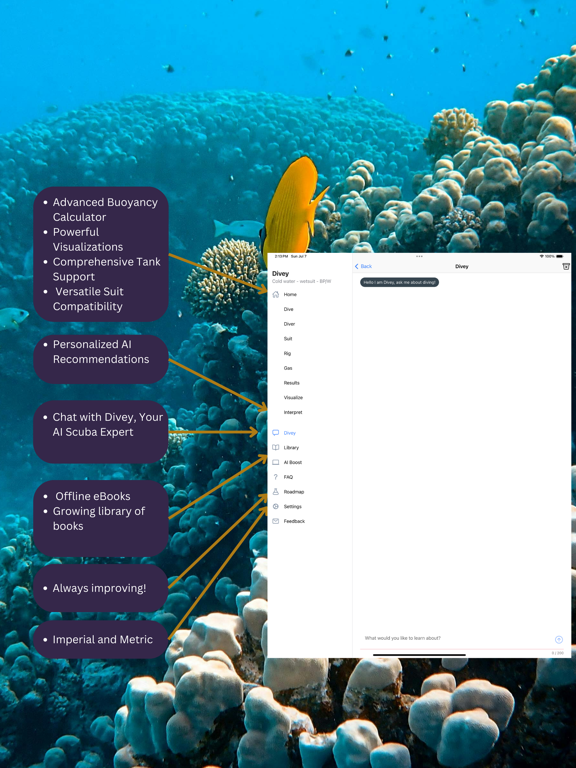Tap the 'Hello I am Divey' message bubble
The height and width of the screenshot is (768, 576).
click(400, 283)
